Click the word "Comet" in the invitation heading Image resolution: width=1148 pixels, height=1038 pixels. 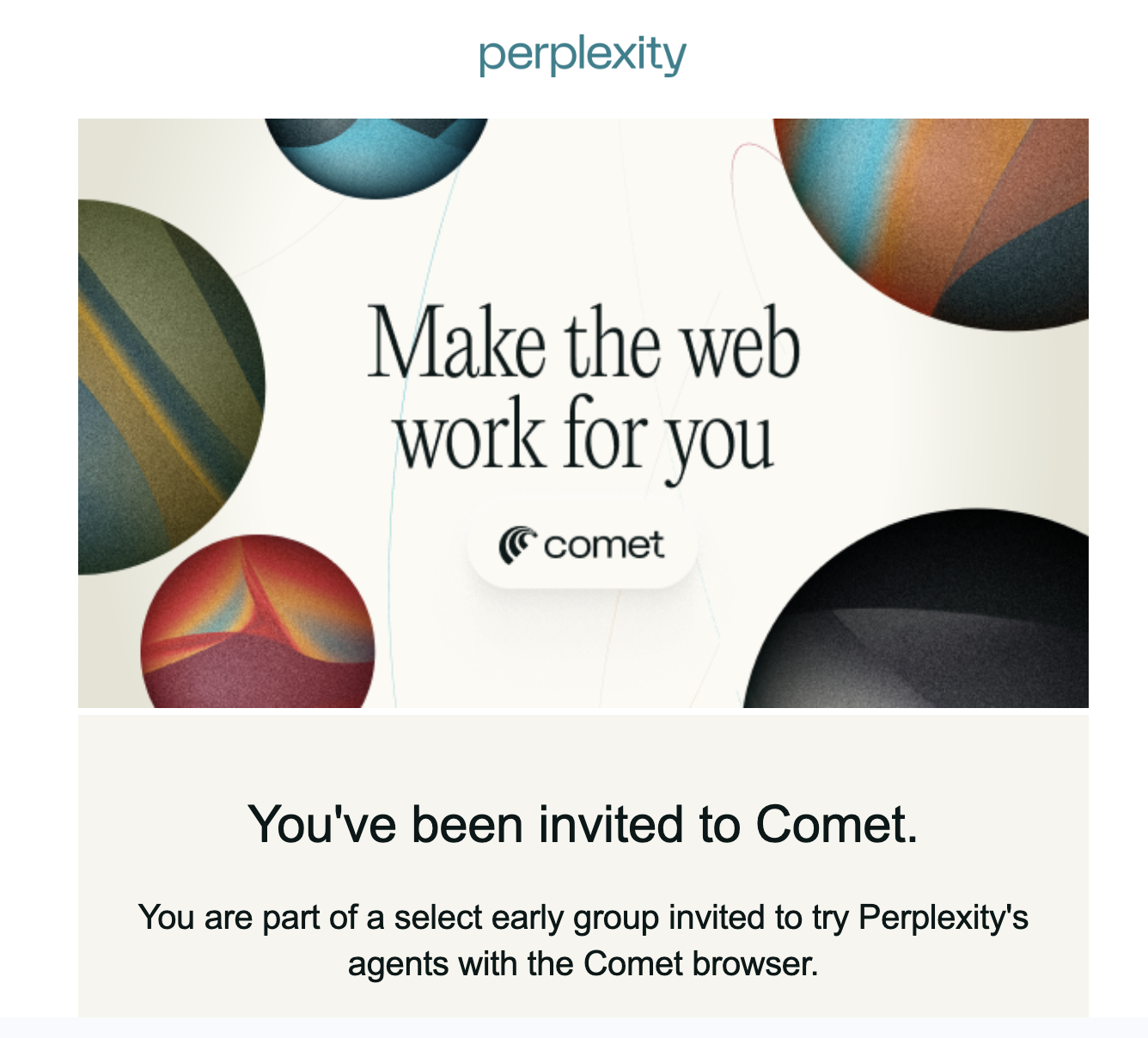[835, 824]
